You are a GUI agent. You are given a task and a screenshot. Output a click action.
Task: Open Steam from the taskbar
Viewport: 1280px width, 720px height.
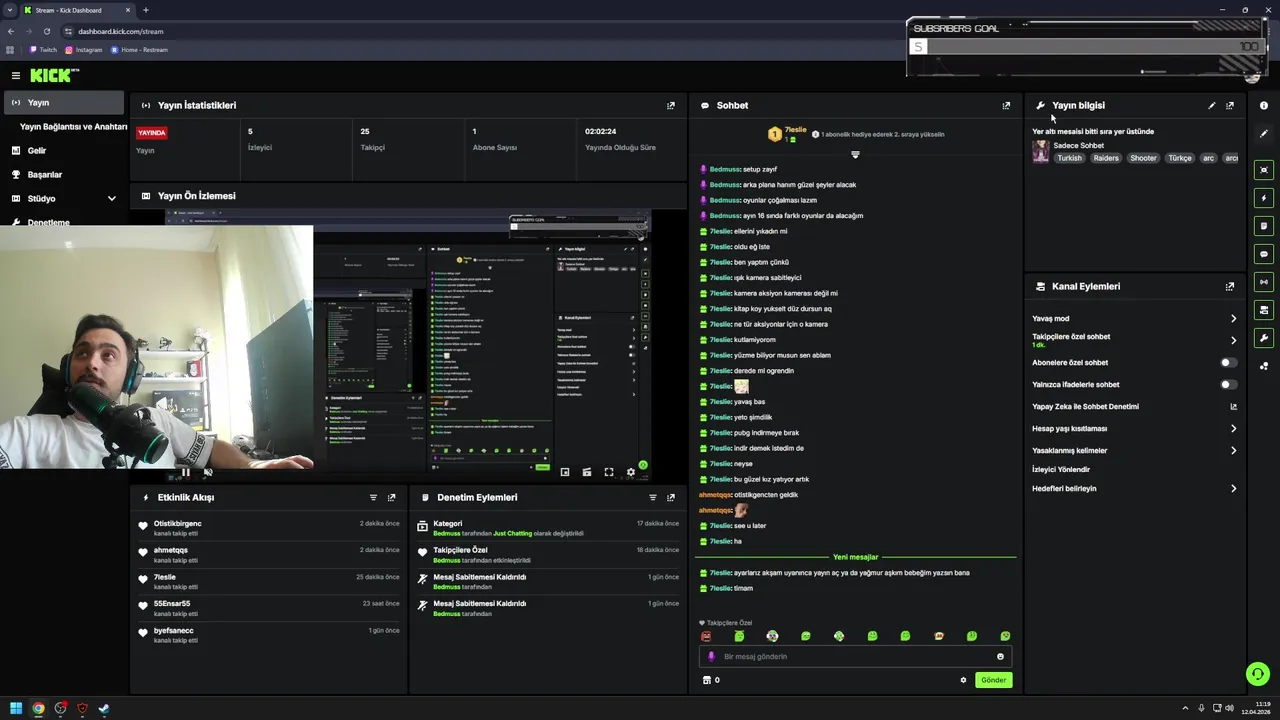pos(104,709)
